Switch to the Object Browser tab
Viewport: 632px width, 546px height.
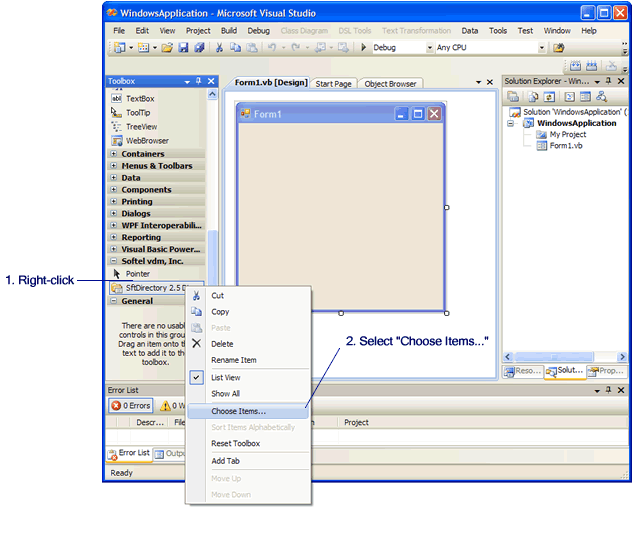click(391, 84)
